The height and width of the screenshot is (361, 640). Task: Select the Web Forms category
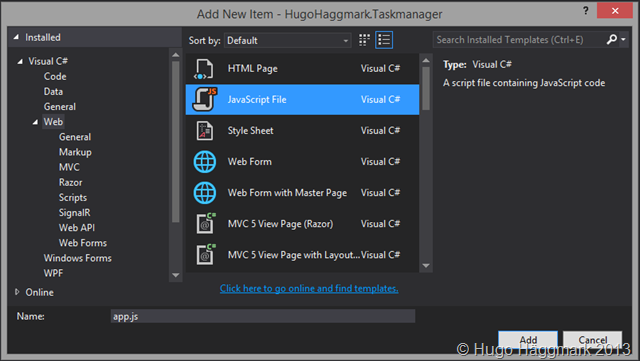pos(83,243)
